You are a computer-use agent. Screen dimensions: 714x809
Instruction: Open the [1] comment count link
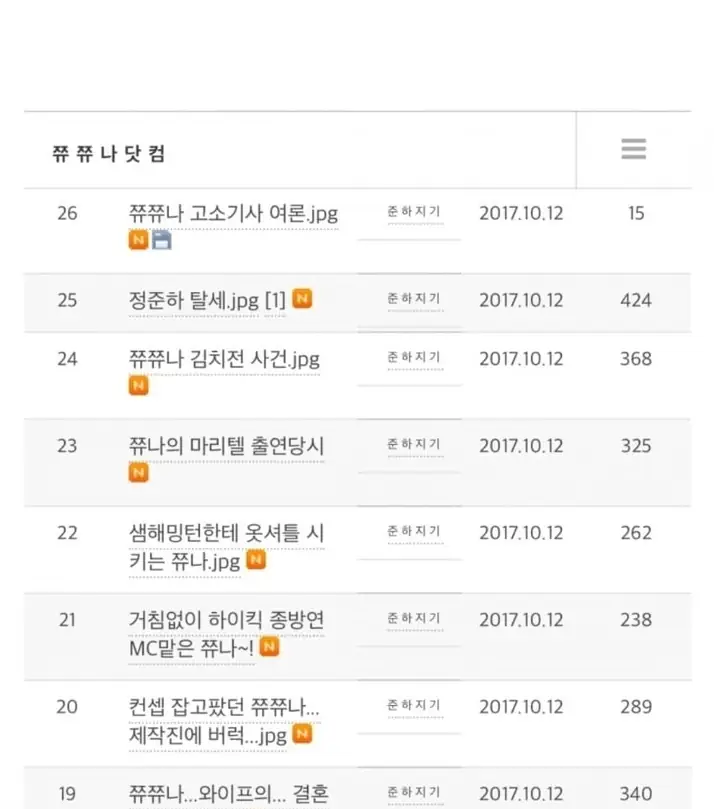(x=275, y=300)
